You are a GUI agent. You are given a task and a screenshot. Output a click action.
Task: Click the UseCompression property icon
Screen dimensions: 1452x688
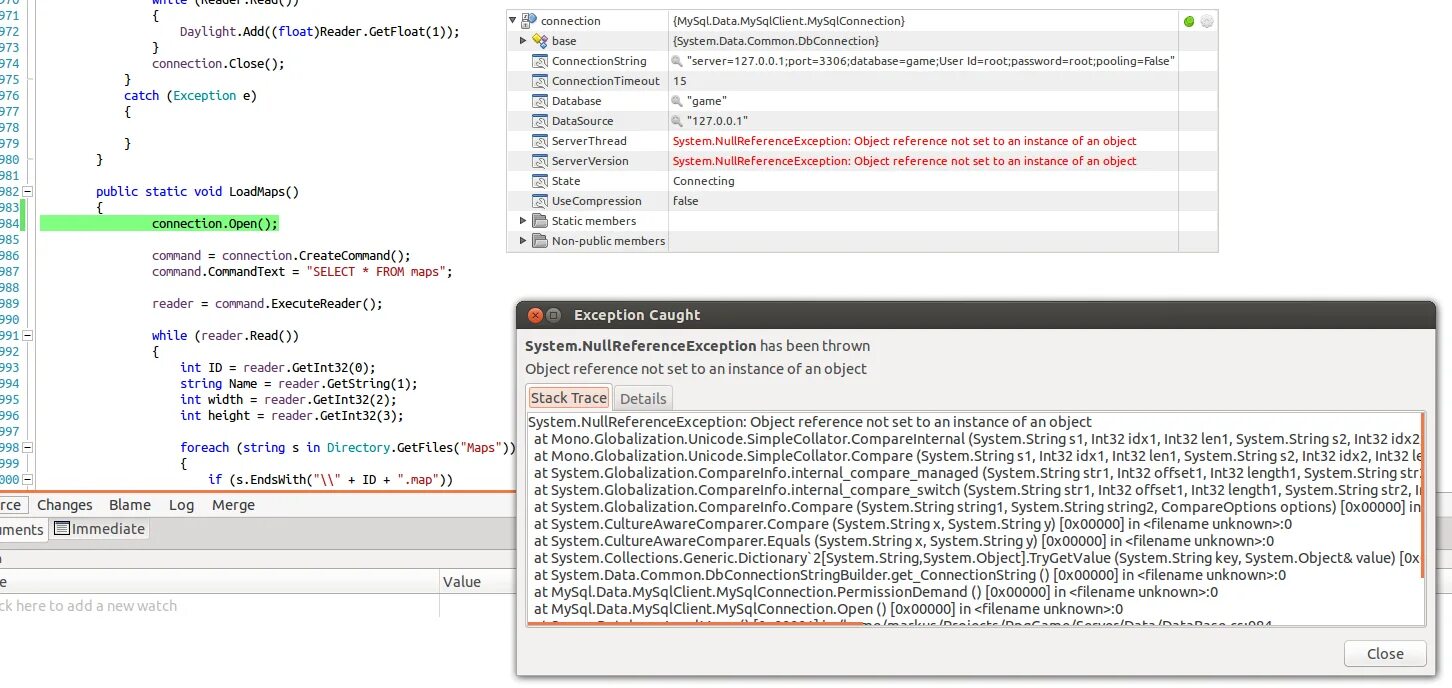pyautogui.click(x=541, y=201)
